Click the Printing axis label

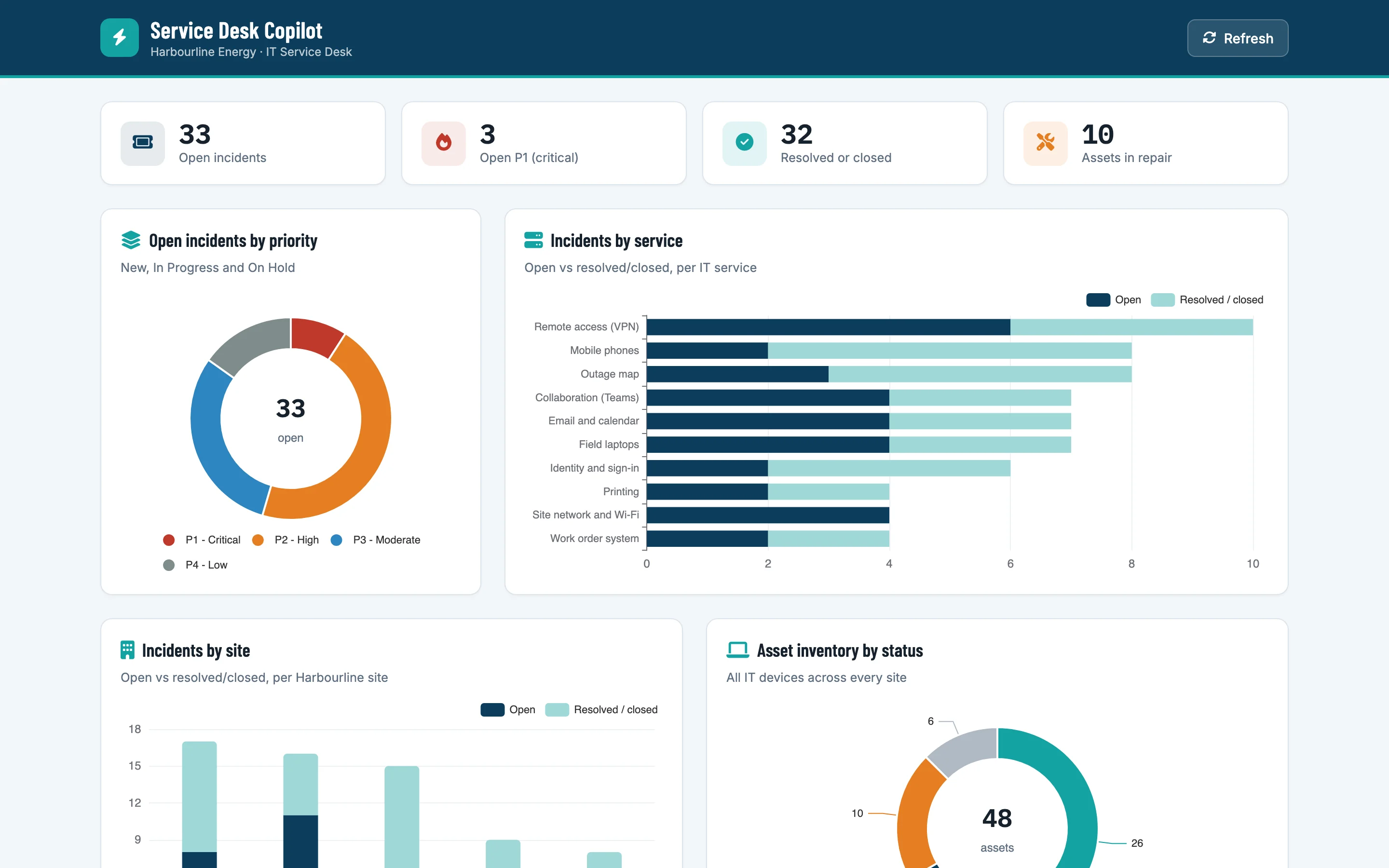620,492
